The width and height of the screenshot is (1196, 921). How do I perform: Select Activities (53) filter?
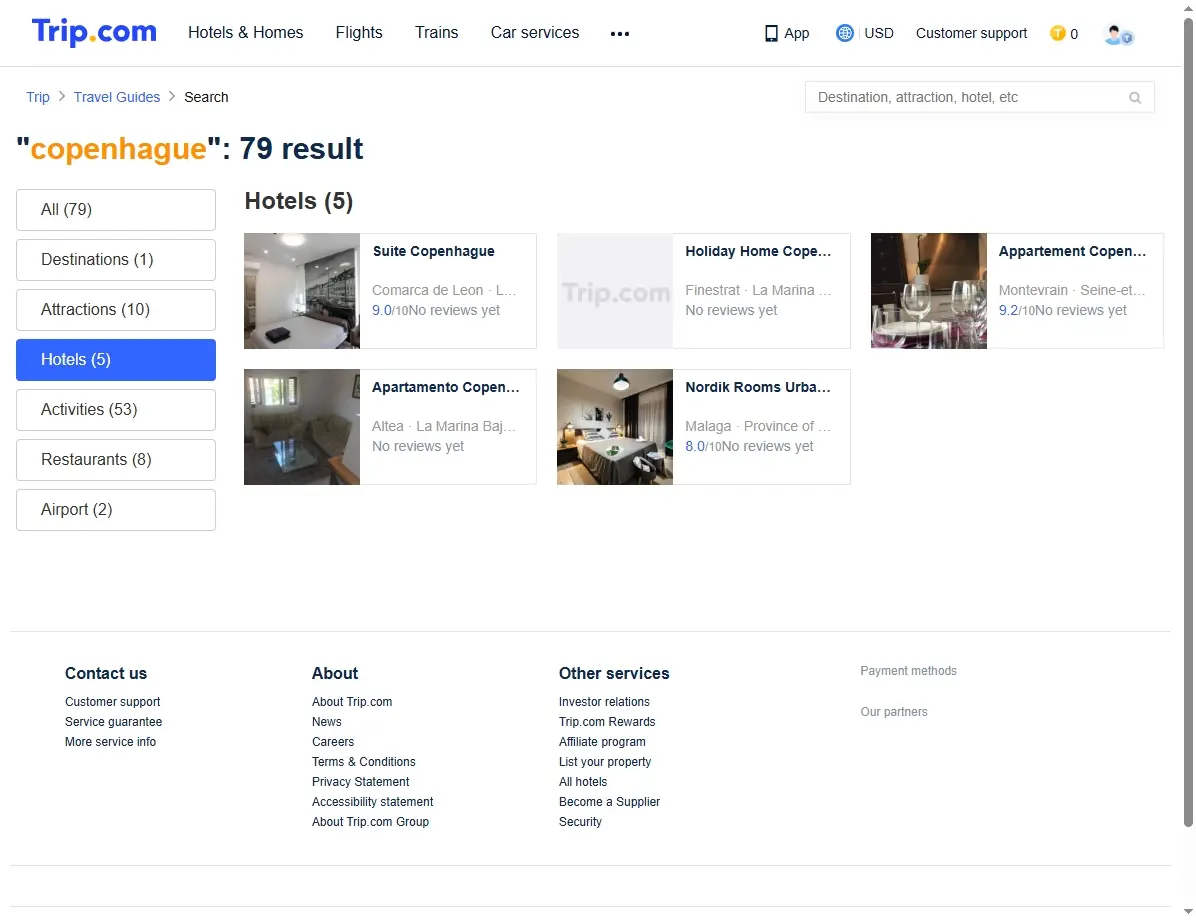tap(116, 410)
